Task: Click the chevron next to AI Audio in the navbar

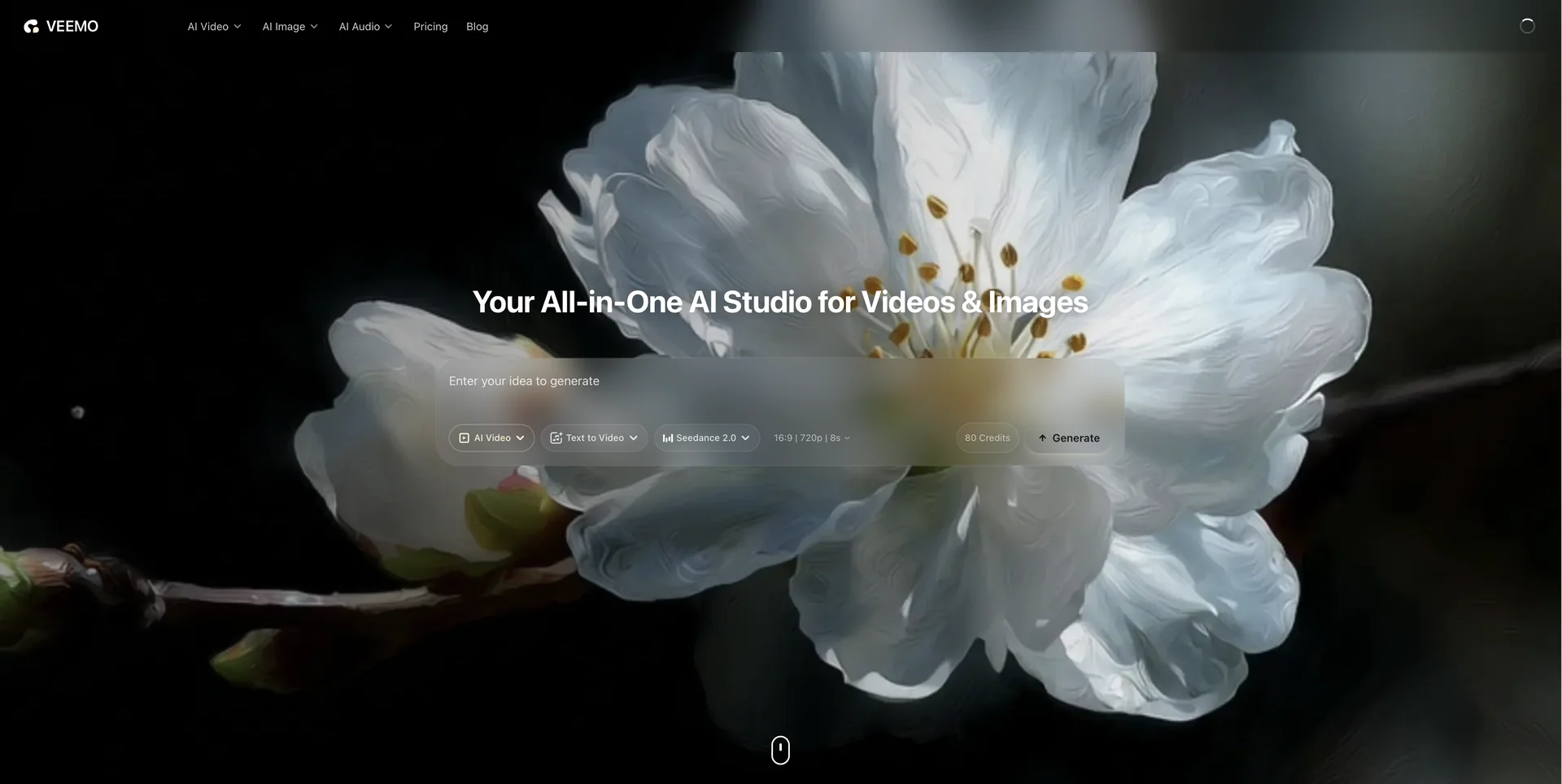Action: (x=389, y=27)
